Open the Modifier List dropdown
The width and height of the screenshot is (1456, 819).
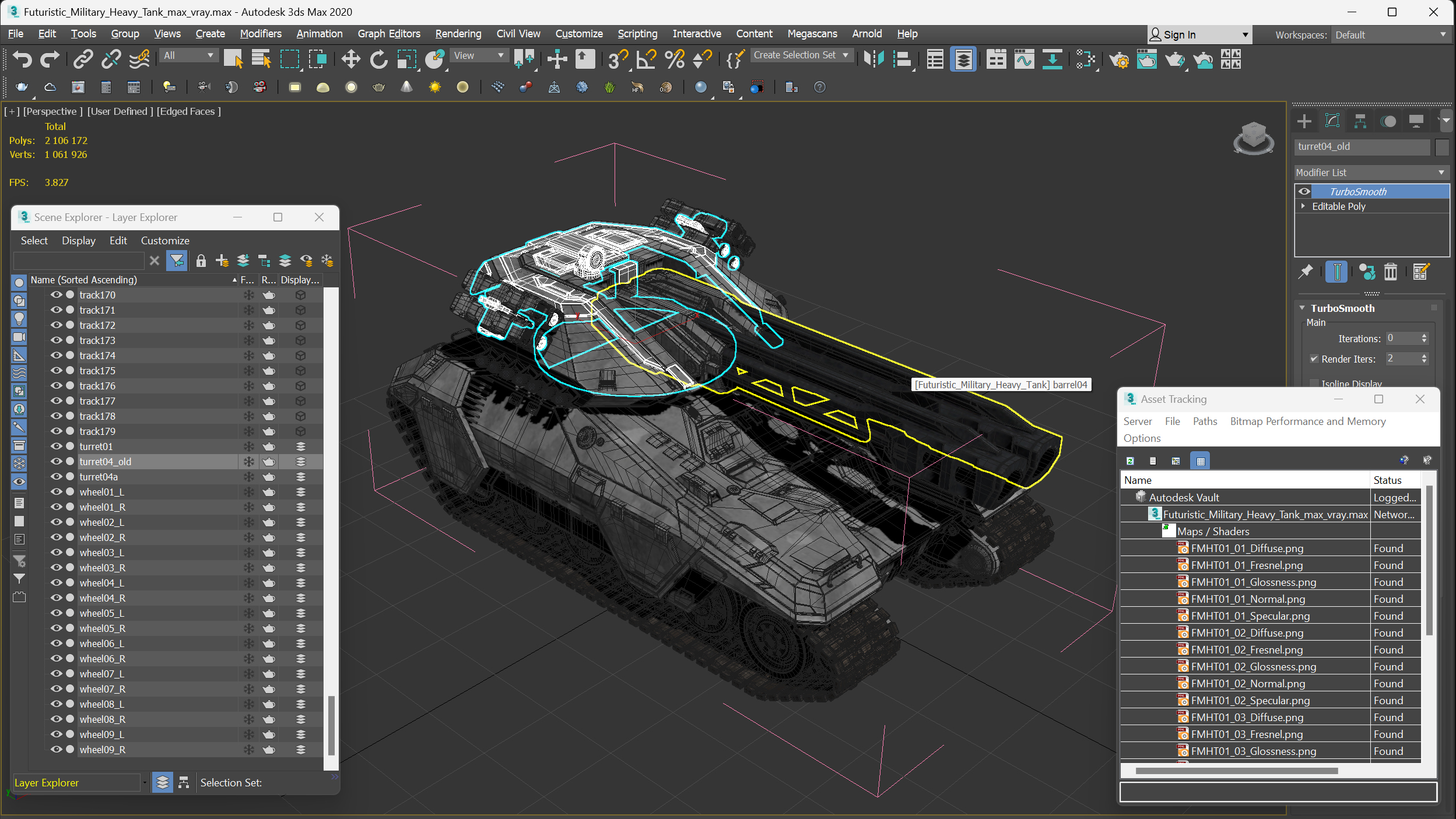coord(1371,173)
